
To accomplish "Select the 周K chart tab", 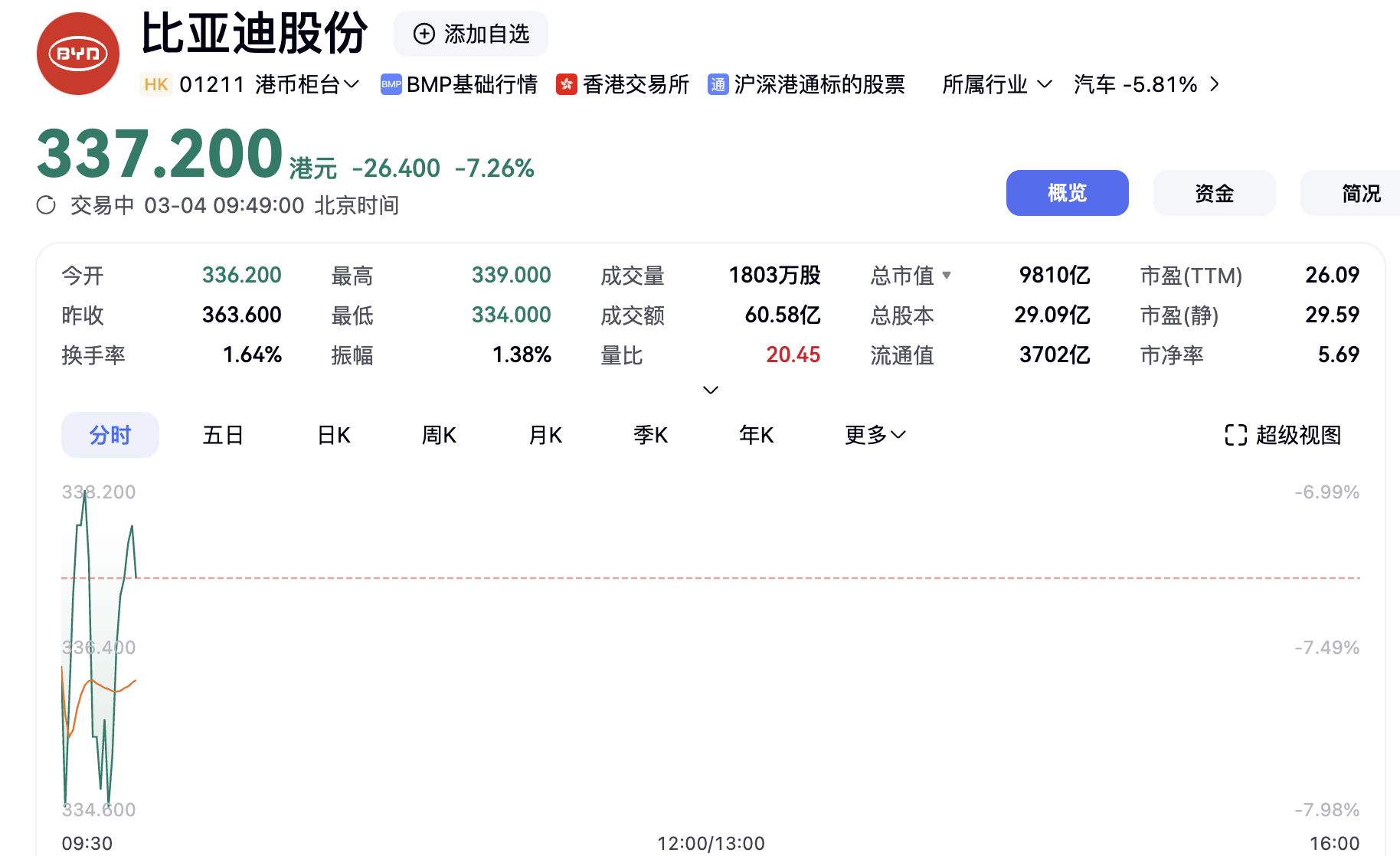I will [440, 435].
